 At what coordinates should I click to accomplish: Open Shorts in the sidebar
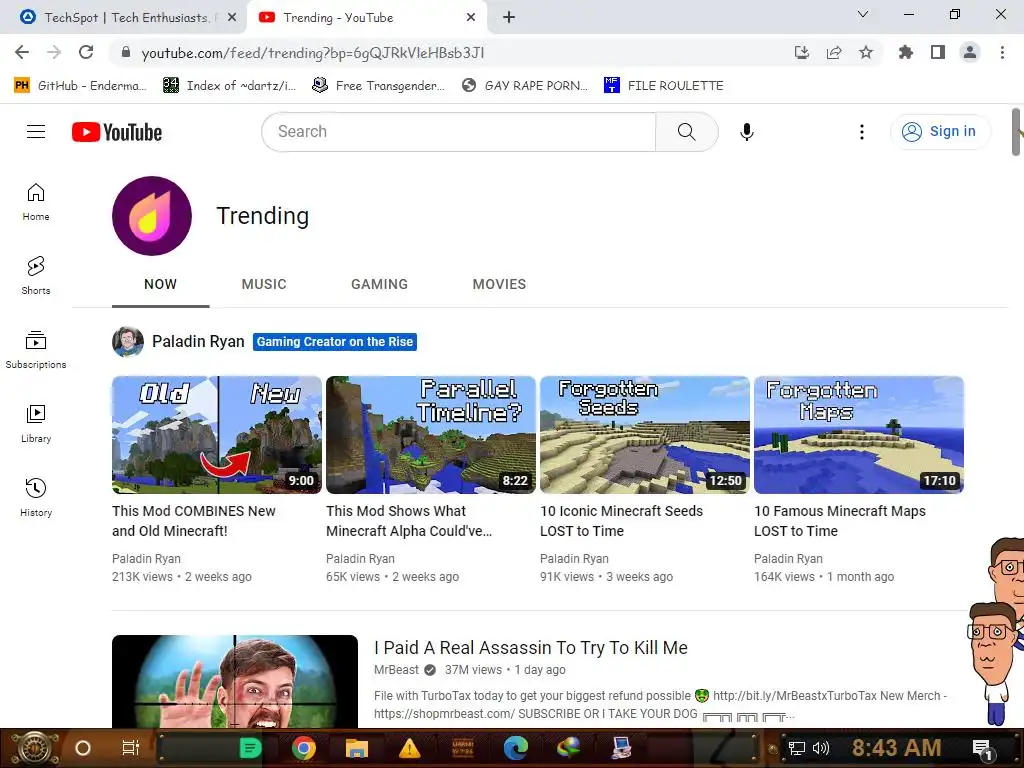pos(36,276)
